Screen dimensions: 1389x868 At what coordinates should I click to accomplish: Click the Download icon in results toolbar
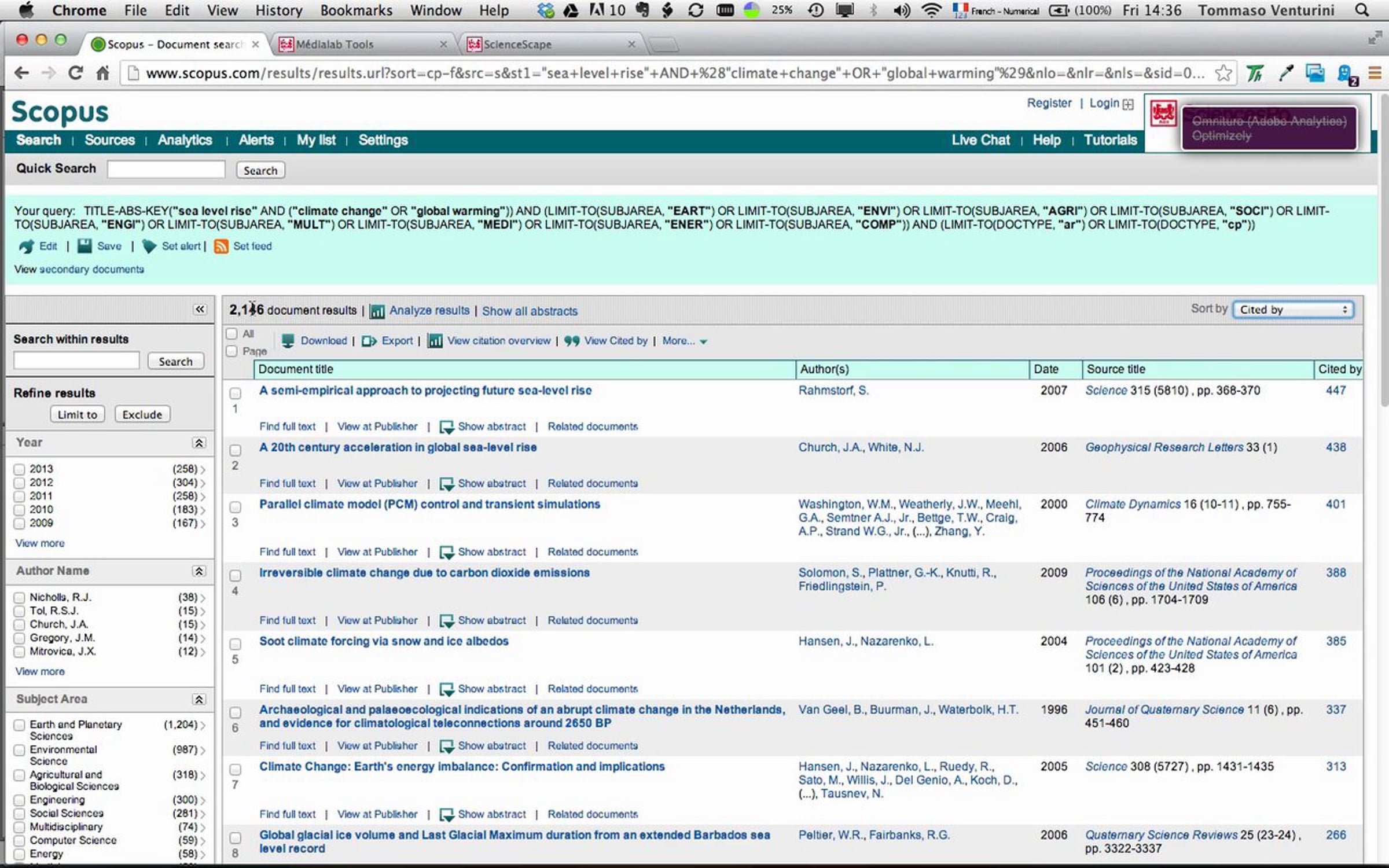click(288, 341)
